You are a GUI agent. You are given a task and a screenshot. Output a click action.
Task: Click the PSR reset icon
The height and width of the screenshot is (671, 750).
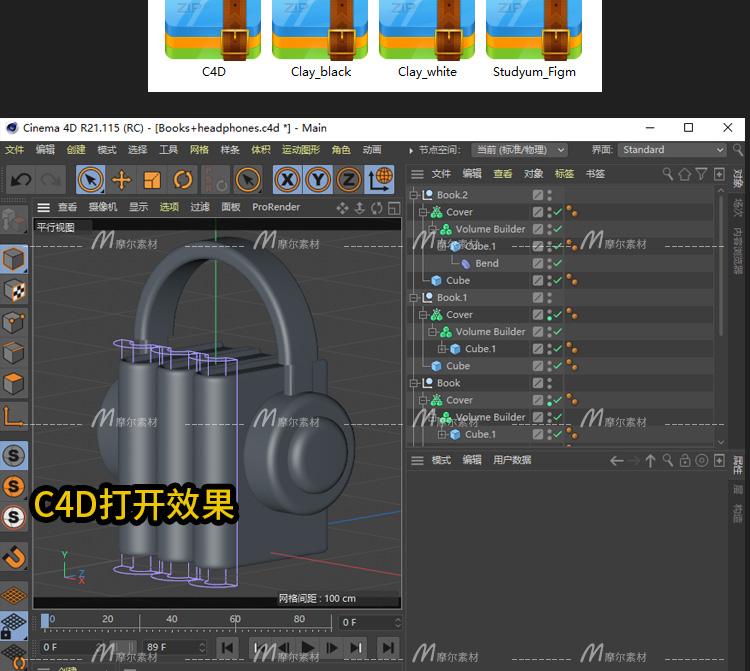(x=215, y=180)
